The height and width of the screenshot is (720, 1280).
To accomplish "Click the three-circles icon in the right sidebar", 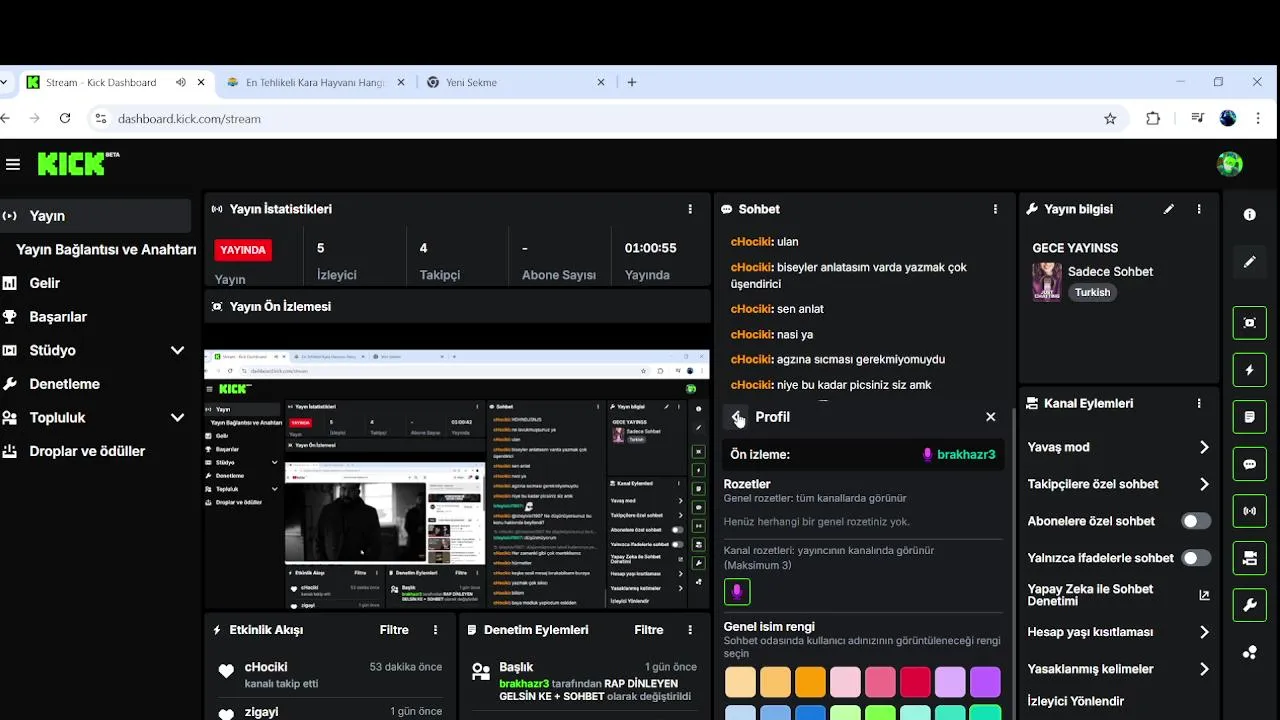I will [x=1250, y=652].
